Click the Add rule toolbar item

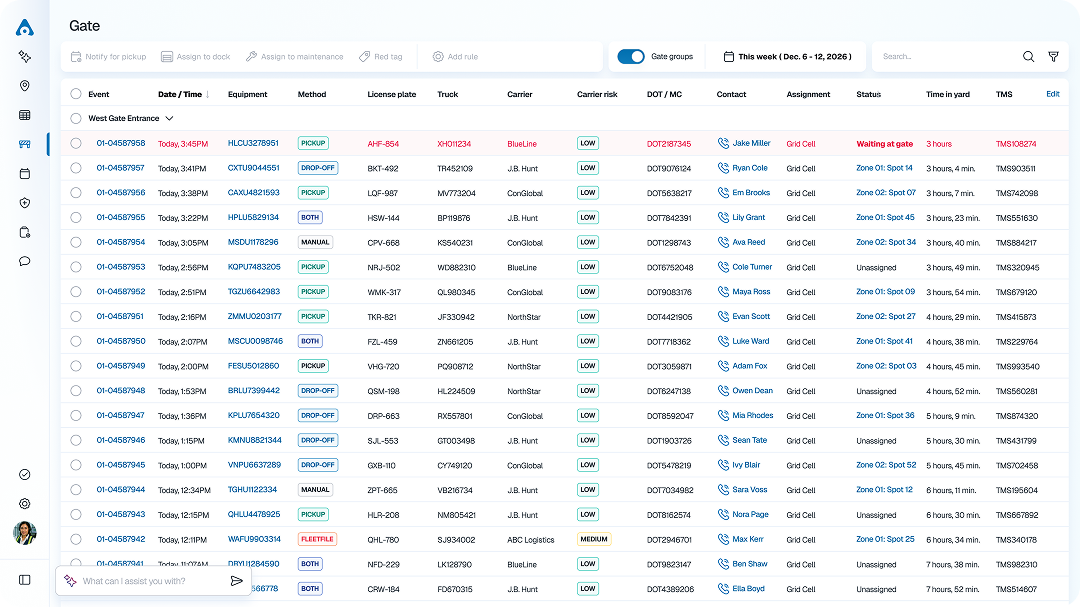coord(455,57)
